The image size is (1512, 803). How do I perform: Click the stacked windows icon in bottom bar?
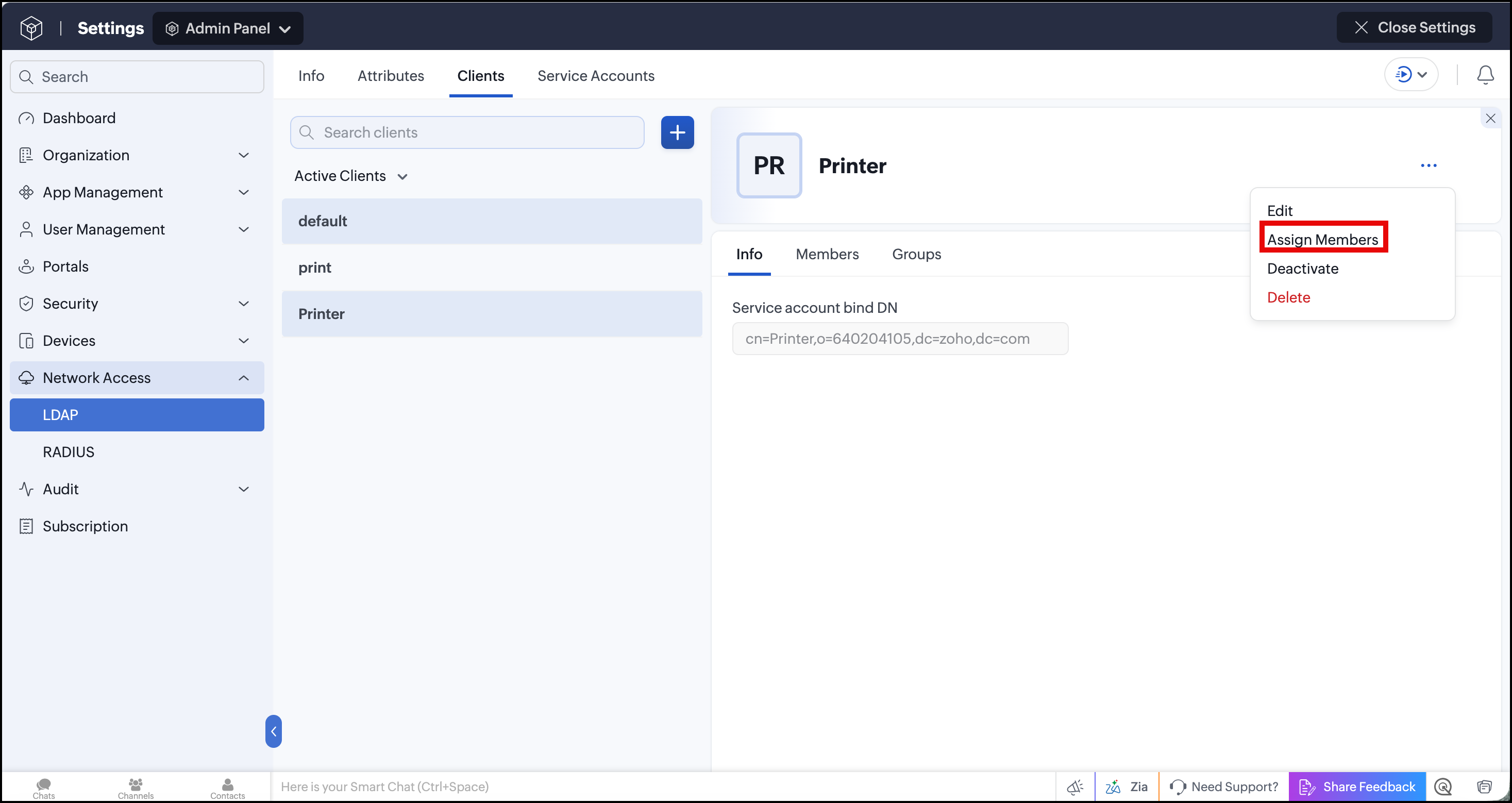tap(1484, 787)
